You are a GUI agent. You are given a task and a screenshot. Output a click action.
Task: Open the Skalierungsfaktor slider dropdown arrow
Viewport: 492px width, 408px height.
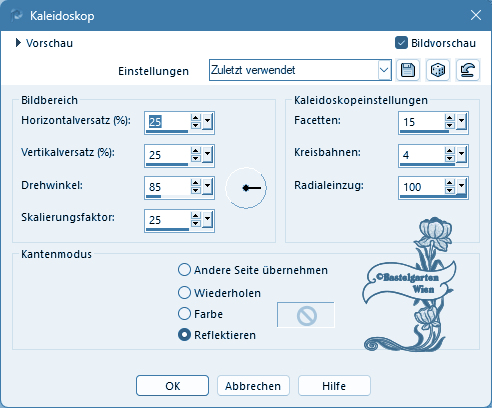(207, 219)
